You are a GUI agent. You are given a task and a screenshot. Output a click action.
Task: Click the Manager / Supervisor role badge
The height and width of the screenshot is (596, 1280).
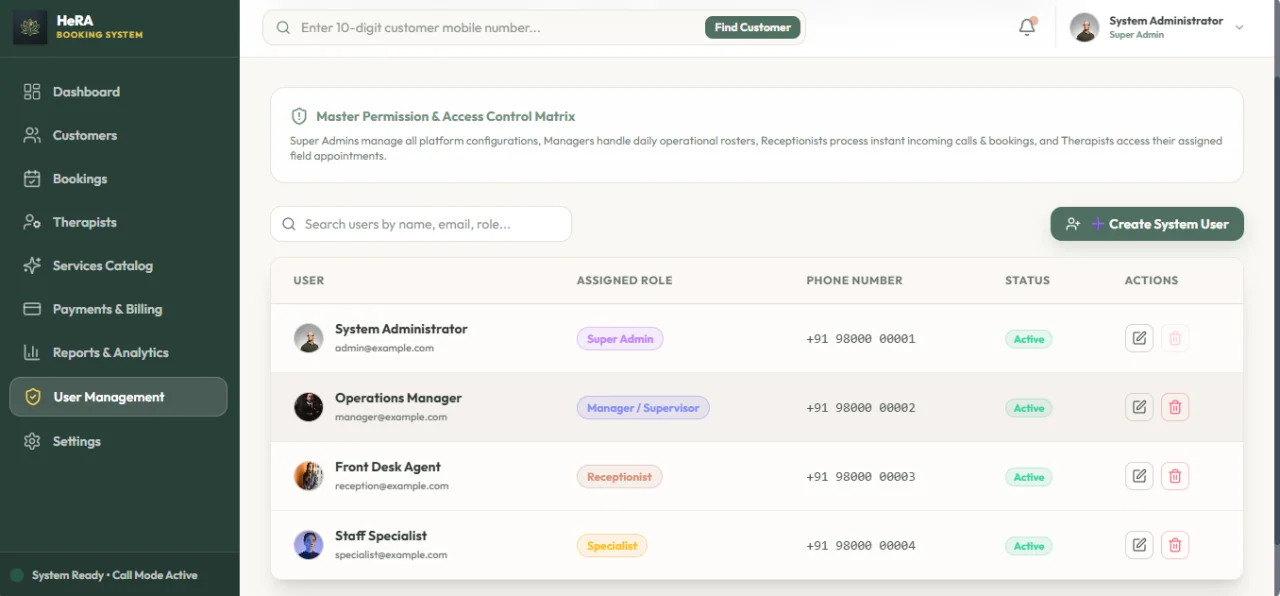click(643, 408)
